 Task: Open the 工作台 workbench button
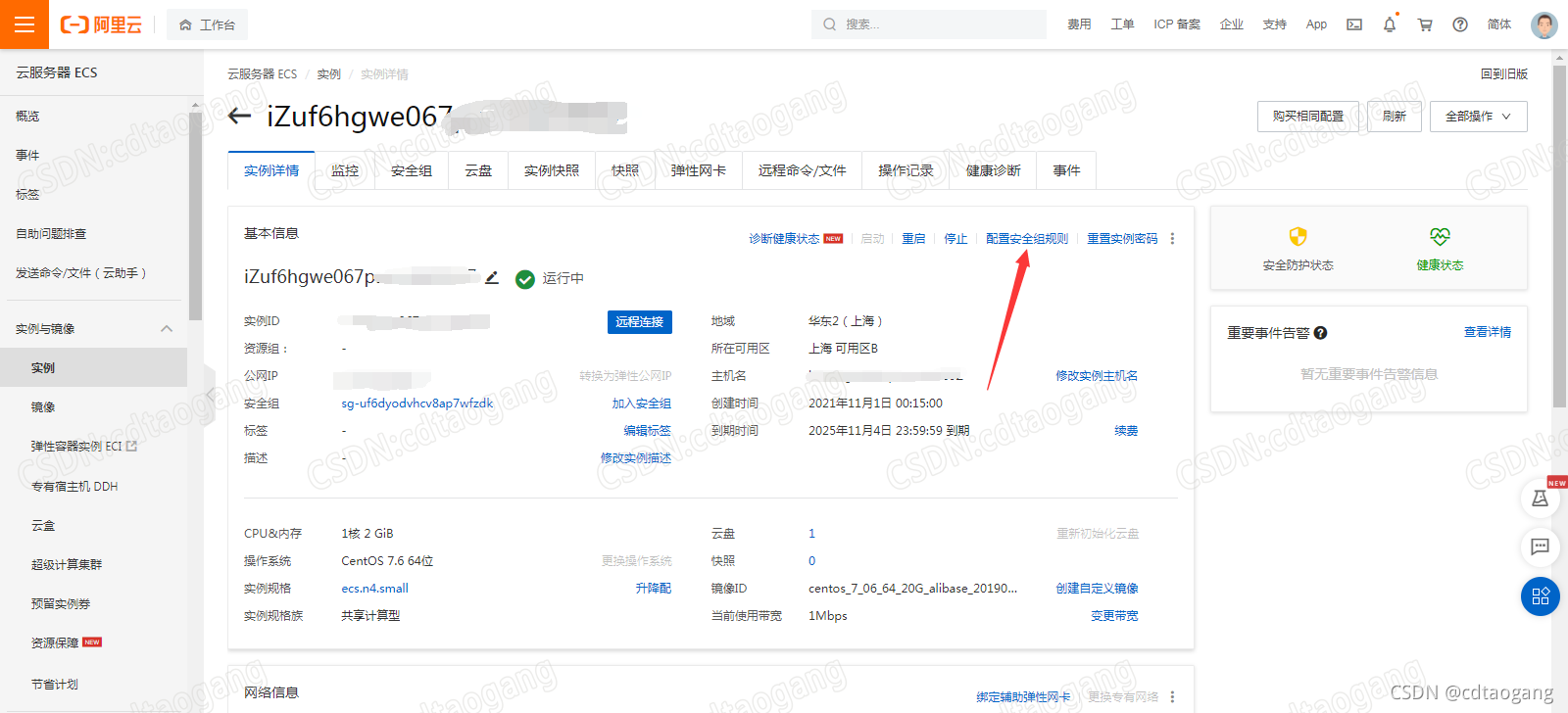pos(207,24)
